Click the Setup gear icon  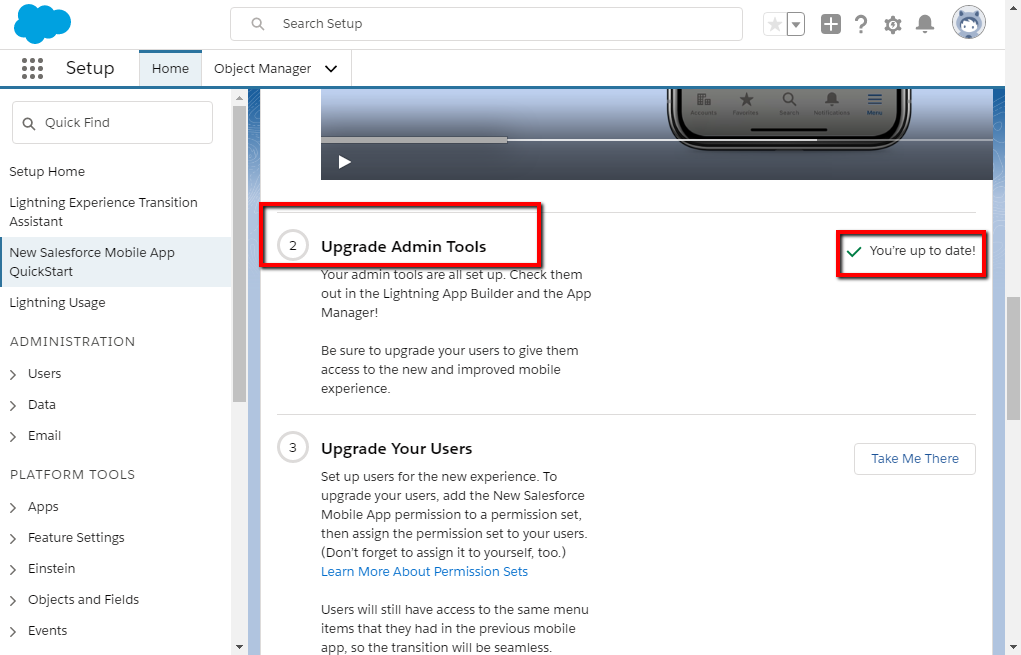pyautogui.click(x=893, y=25)
